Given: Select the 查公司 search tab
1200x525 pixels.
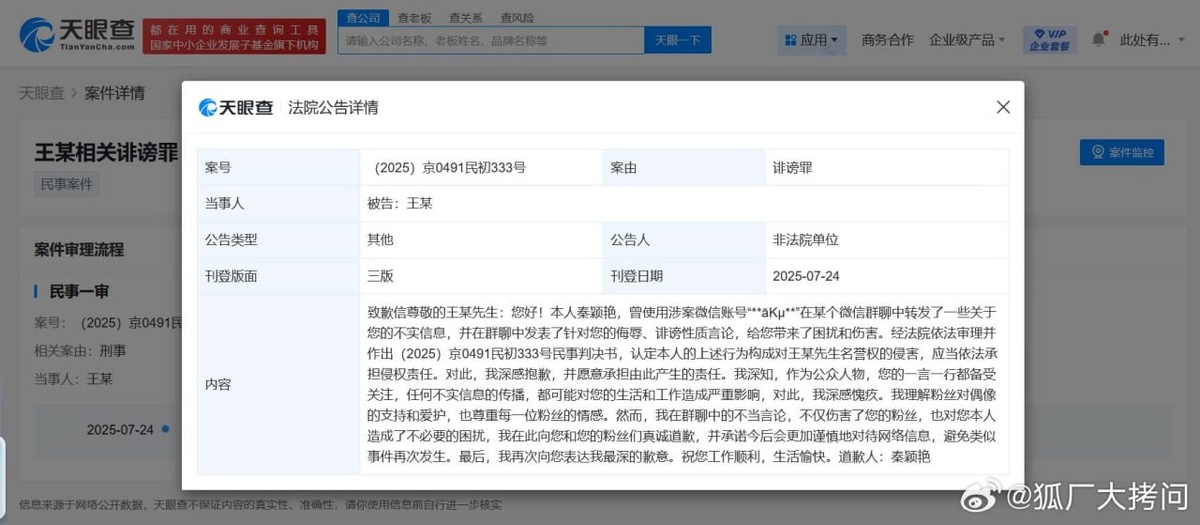Looking at the screenshot, I should pyautogui.click(x=363, y=17).
